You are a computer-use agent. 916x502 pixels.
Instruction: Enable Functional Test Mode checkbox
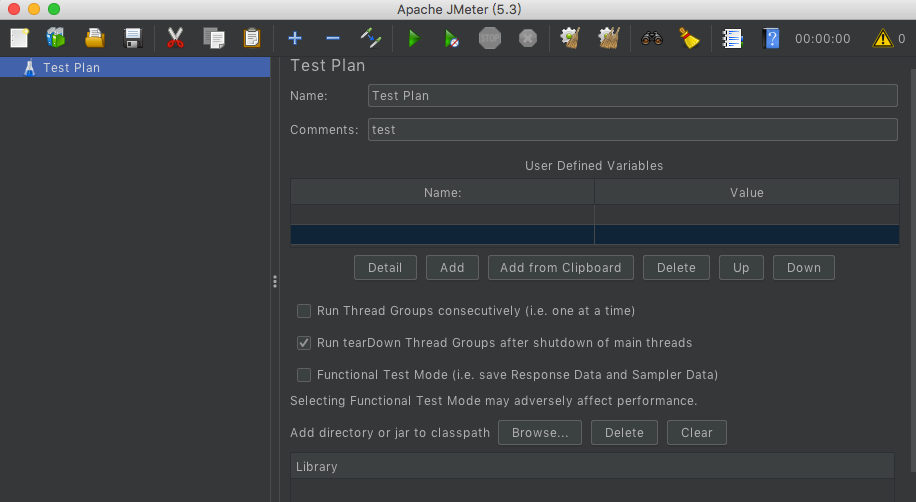pyautogui.click(x=305, y=375)
